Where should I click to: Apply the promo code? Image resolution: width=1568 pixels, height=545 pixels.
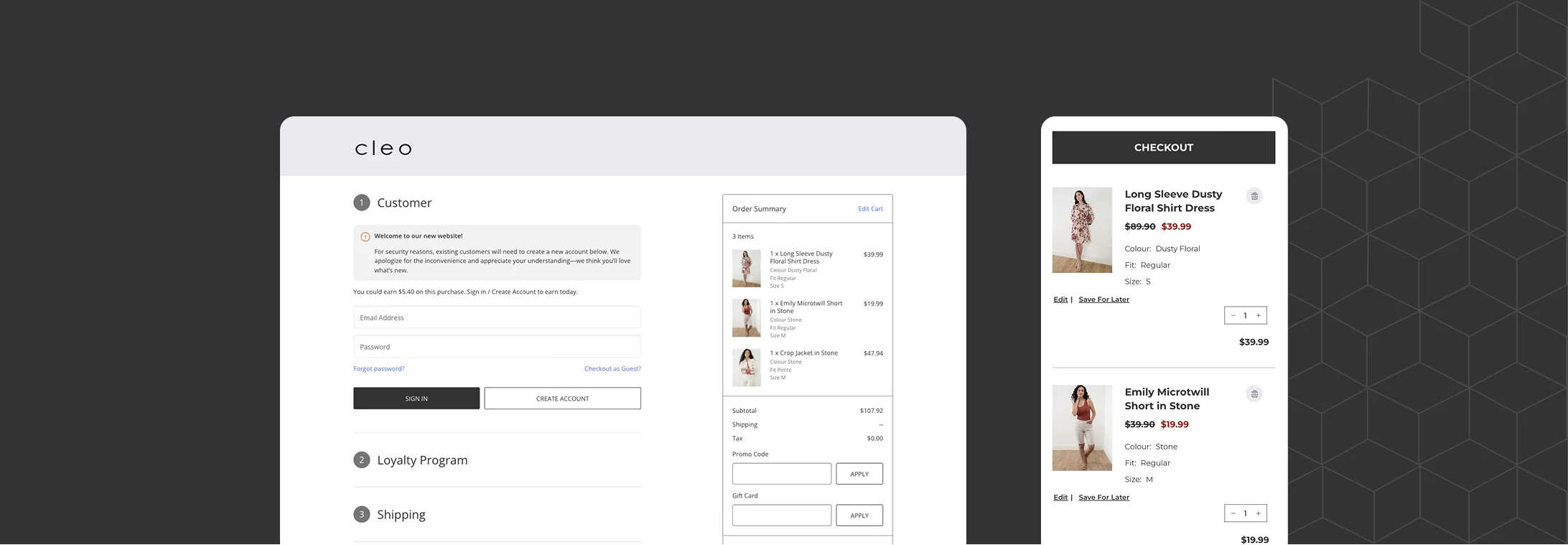click(859, 474)
